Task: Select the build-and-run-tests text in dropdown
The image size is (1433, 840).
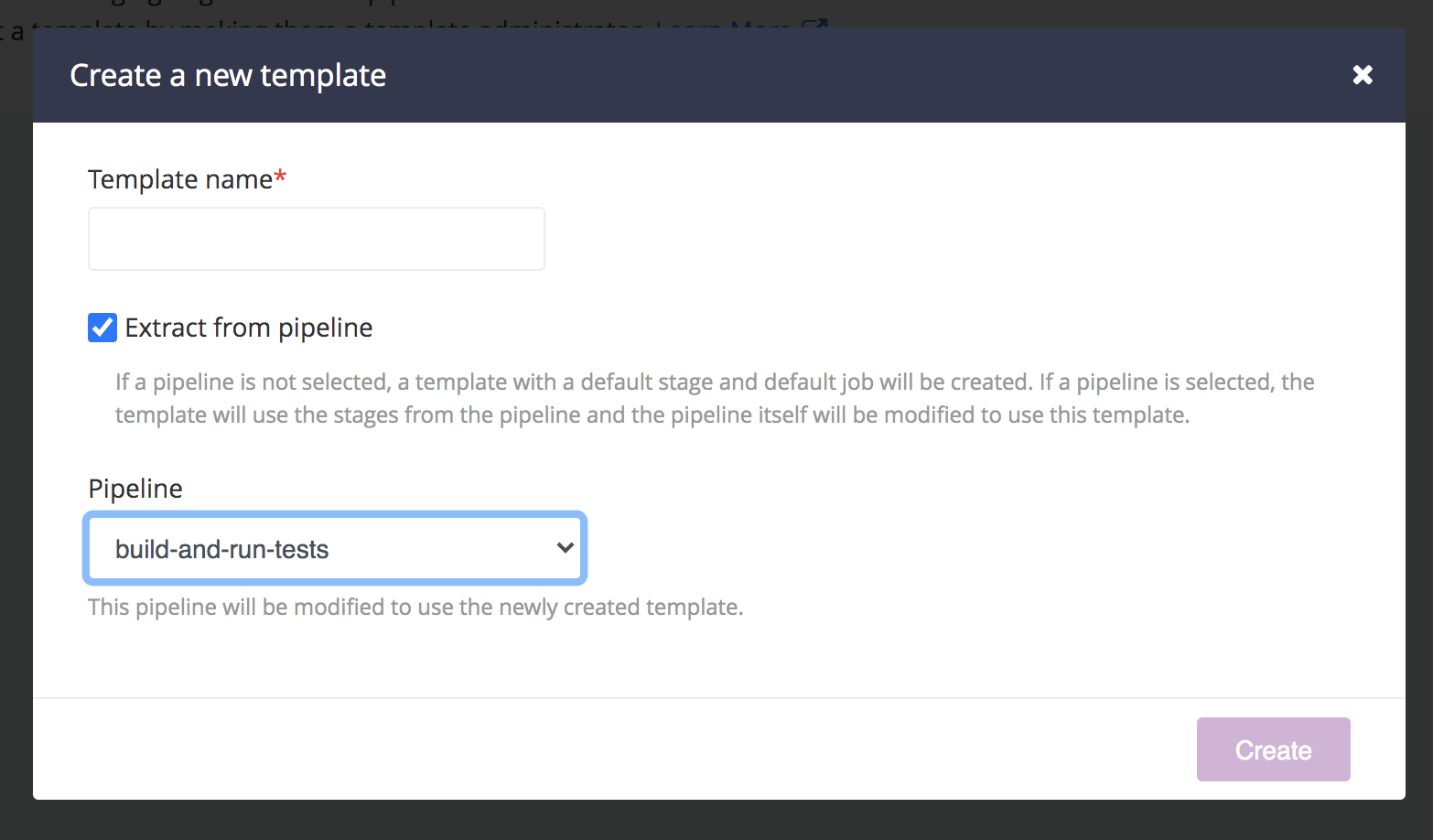Action: [221, 549]
